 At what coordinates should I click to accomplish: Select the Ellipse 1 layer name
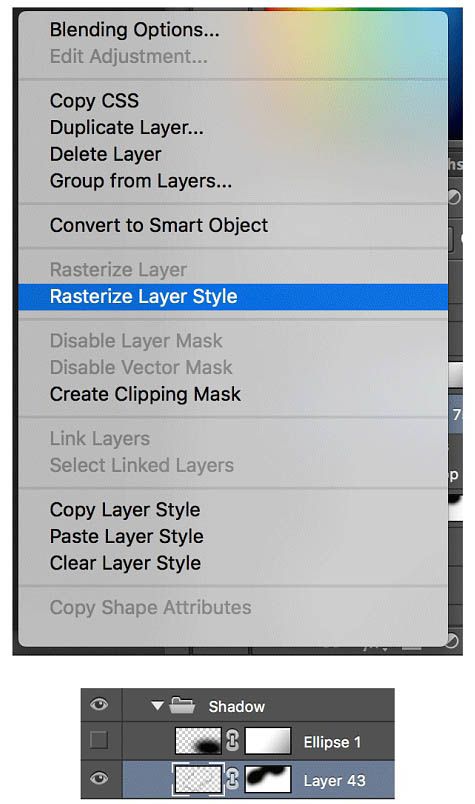click(x=332, y=742)
